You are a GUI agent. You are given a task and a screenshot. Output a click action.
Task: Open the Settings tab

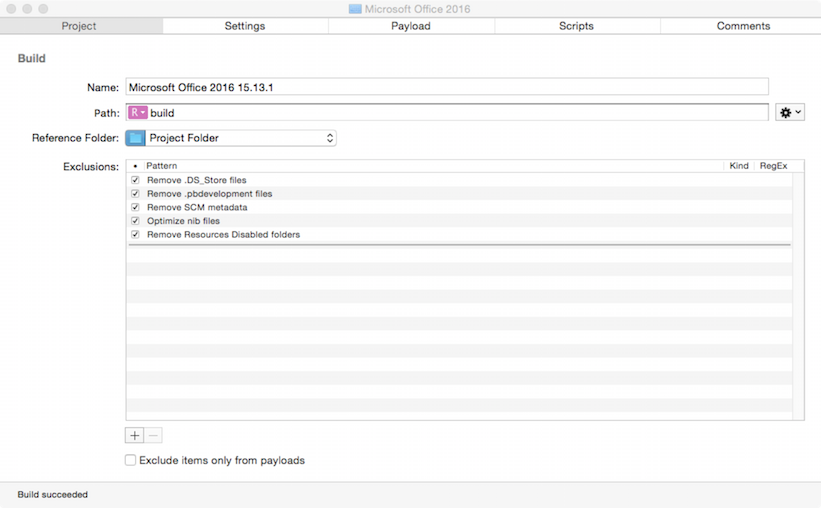[x=245, y=26]
